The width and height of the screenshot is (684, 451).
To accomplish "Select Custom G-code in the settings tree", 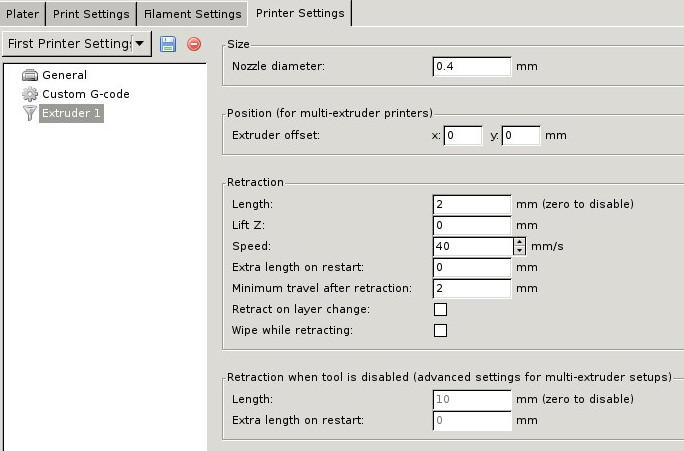I will (x=85, y=94).
